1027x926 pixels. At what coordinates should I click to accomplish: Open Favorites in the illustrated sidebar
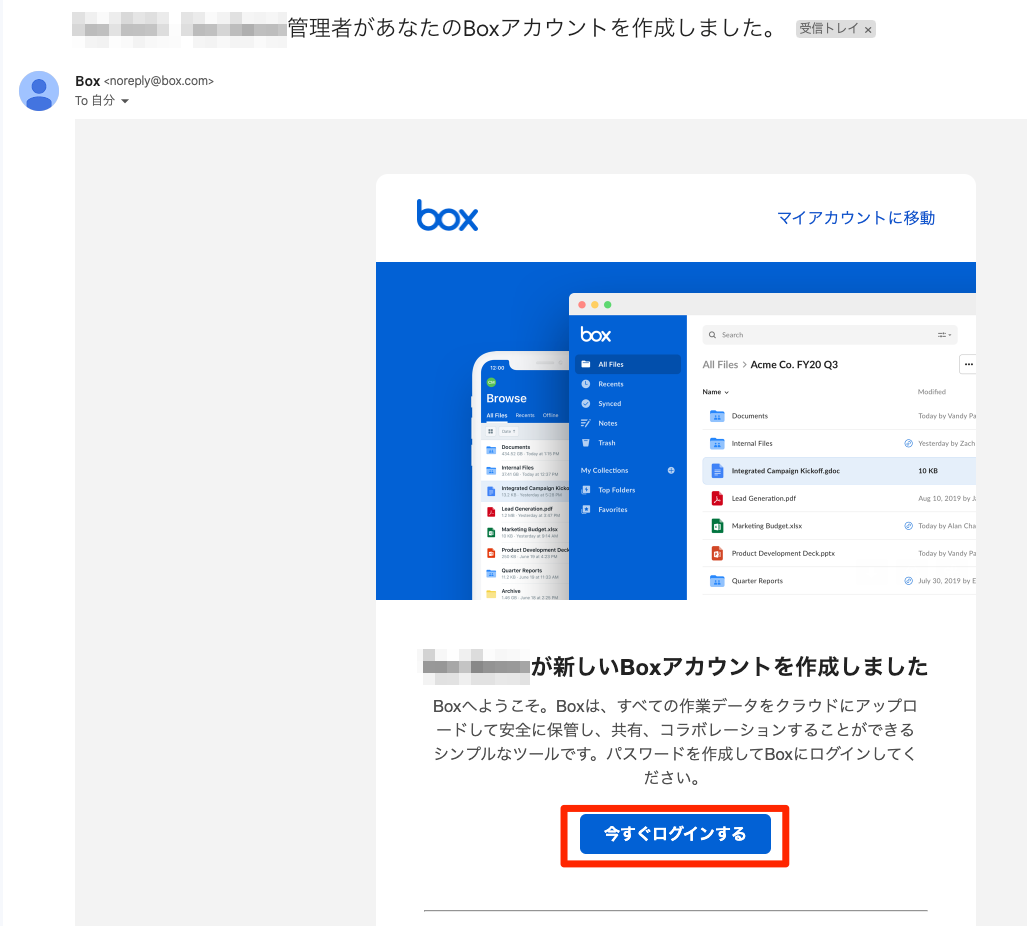click(612, 509)
